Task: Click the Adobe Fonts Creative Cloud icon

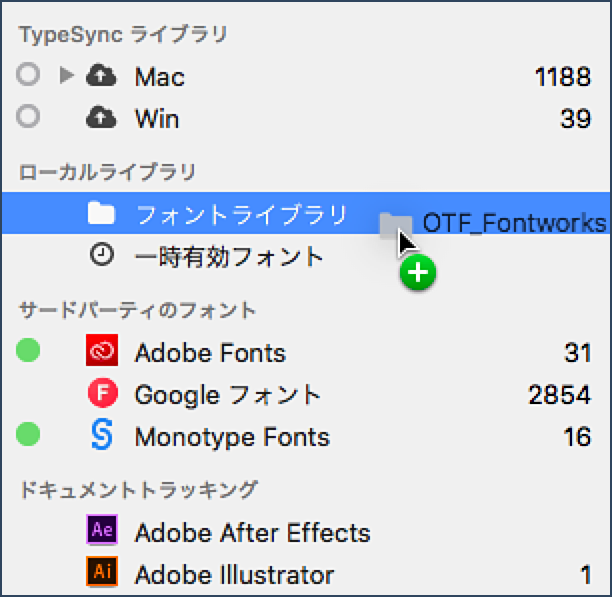Action: (x=102, y=350)
